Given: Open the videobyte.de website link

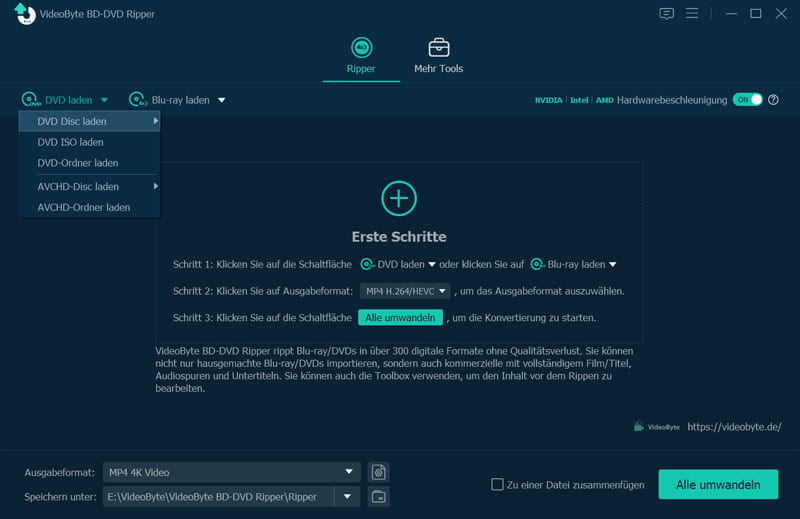Looking at the screenshot, I should (x=734, y=426).
